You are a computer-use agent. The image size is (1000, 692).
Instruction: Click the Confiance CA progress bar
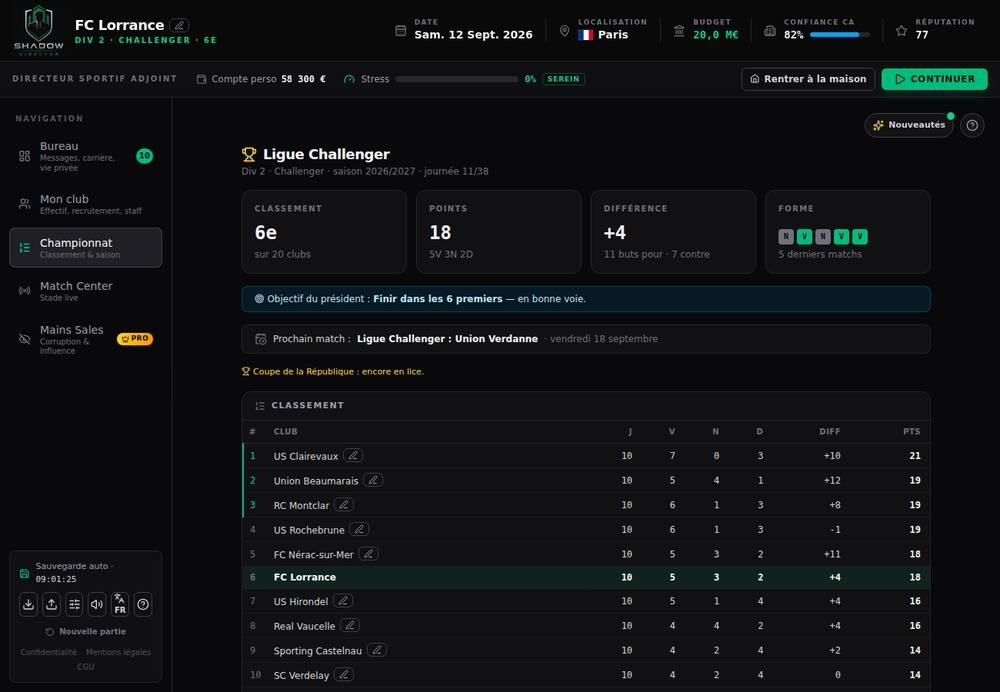839,34
